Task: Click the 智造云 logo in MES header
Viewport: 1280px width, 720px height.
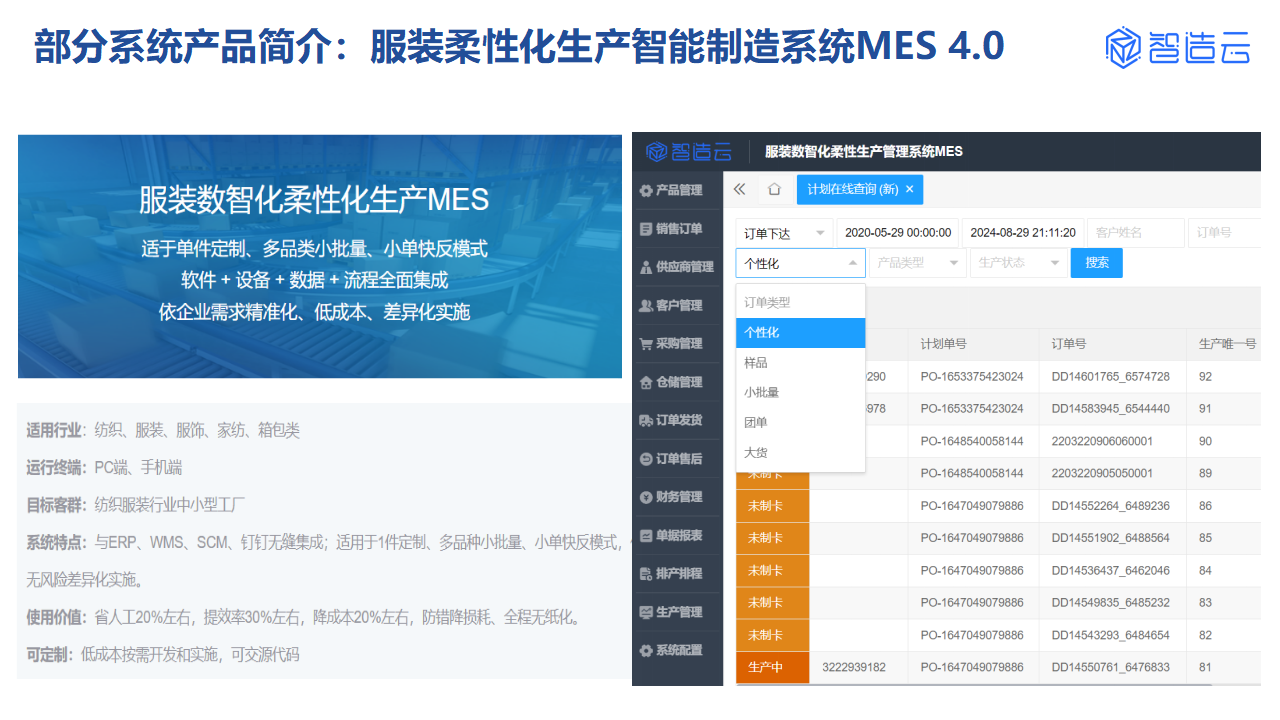Action: 689,152
